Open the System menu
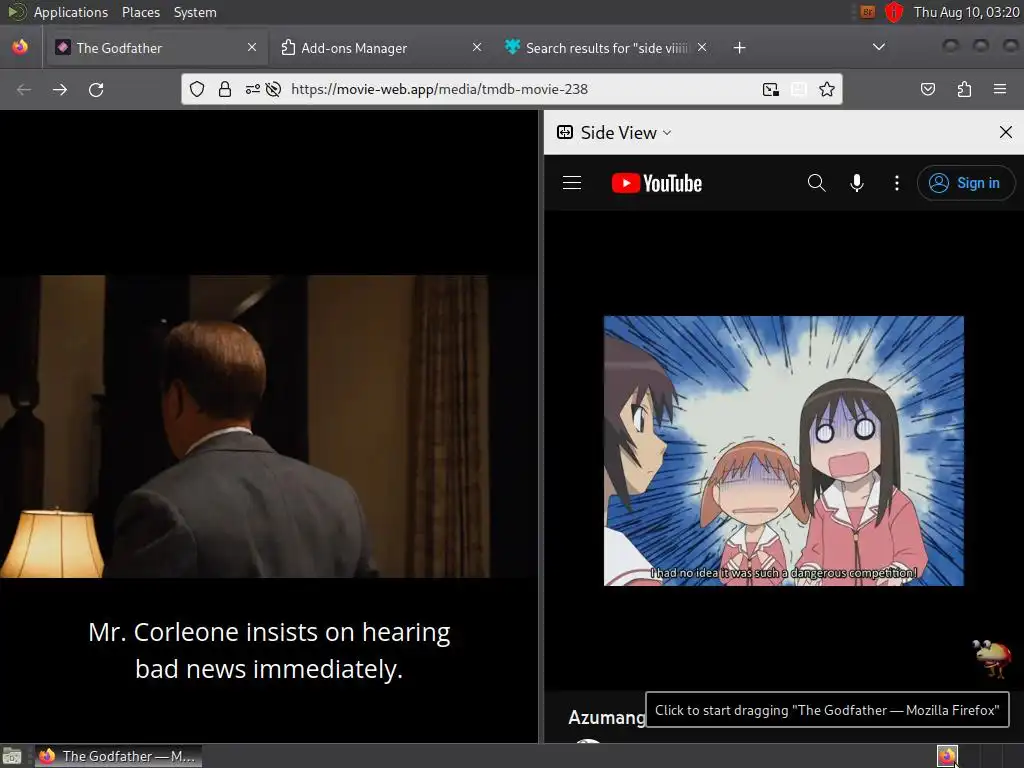 195,12
